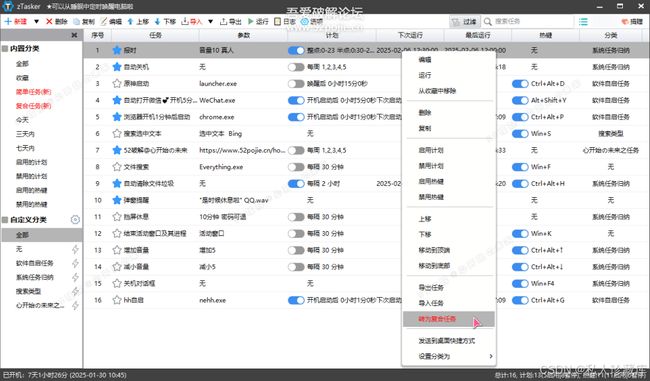Open the 日志 log toolbar icon
Screen dimensions: 650x381
[x=277, y=21]
